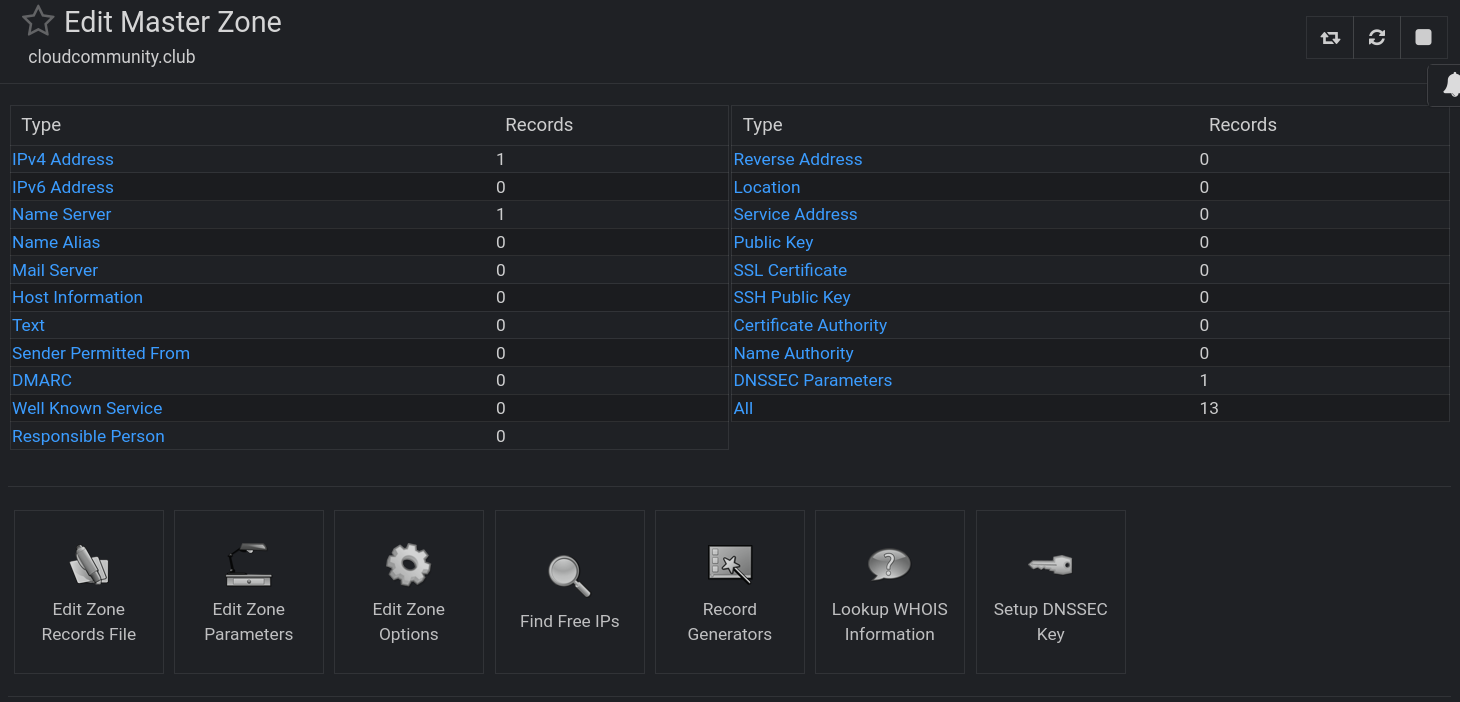Open SSL Certificate records
Image resolution: width=1460 pixels, height=702 pixels.
(x=790, y=270)
